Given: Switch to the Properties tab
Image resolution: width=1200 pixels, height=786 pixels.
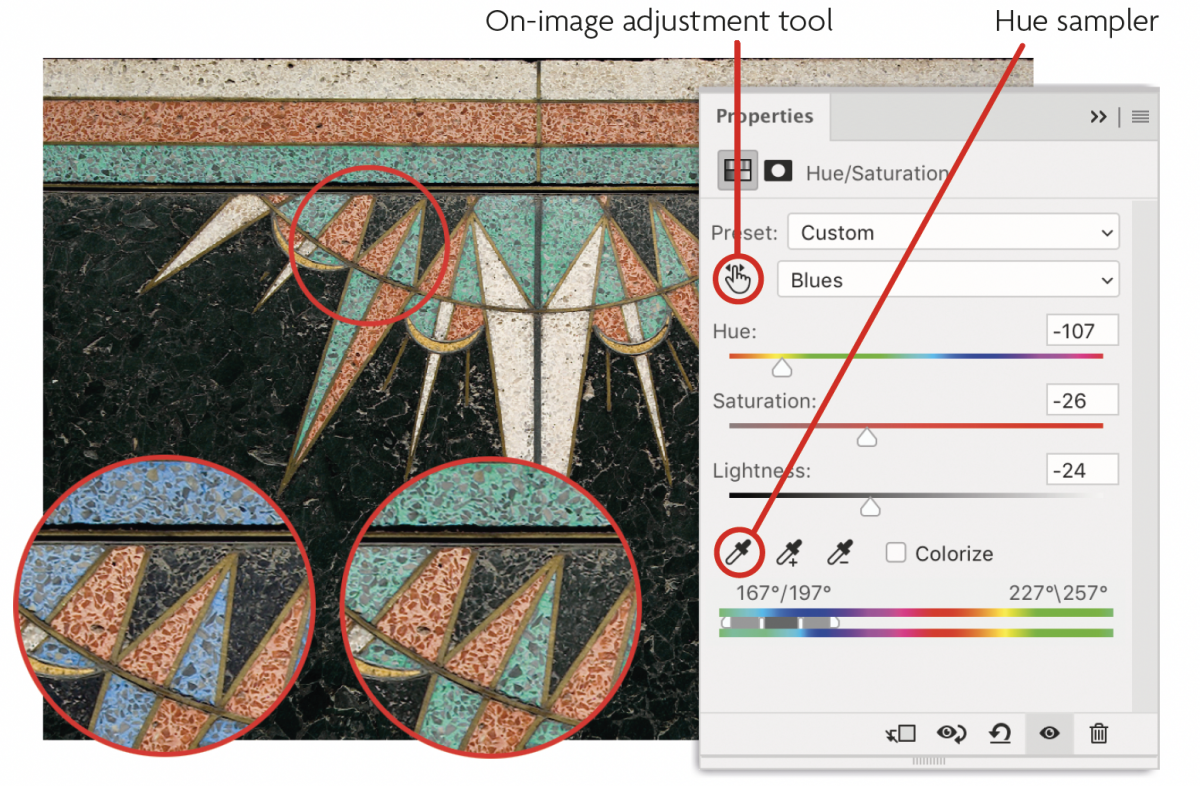Looking at the screenshot, I should point(764,117).
